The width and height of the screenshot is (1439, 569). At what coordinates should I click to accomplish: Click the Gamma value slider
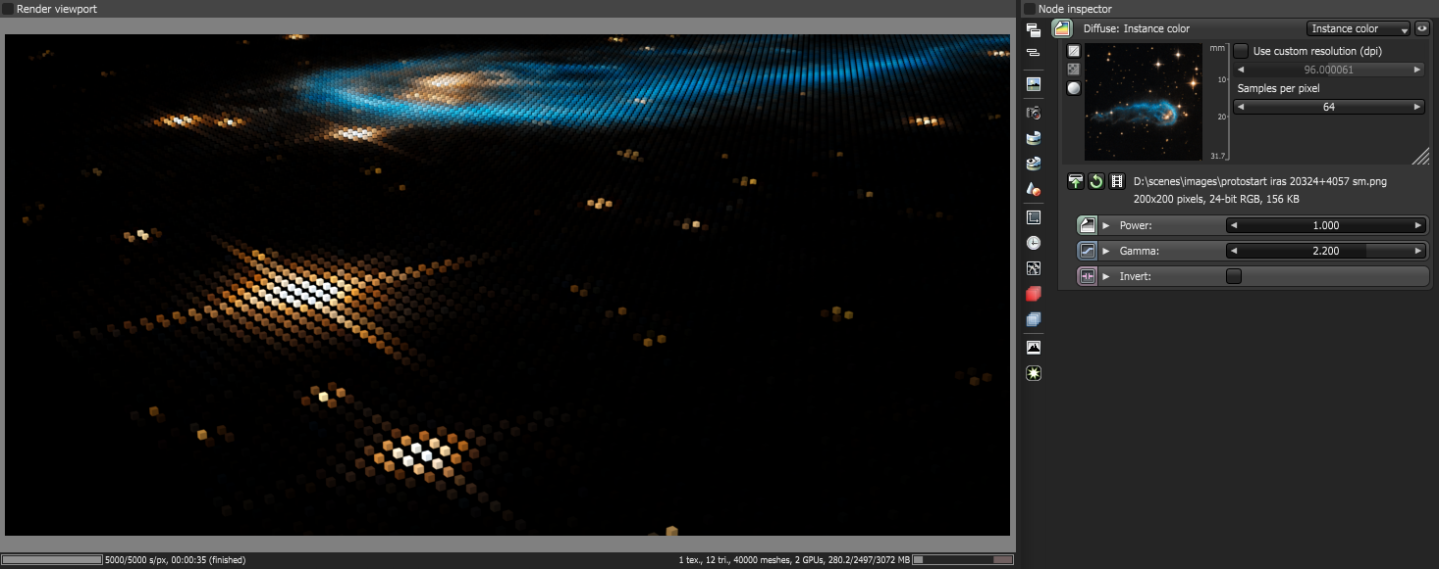click(x=1326, y=251)
